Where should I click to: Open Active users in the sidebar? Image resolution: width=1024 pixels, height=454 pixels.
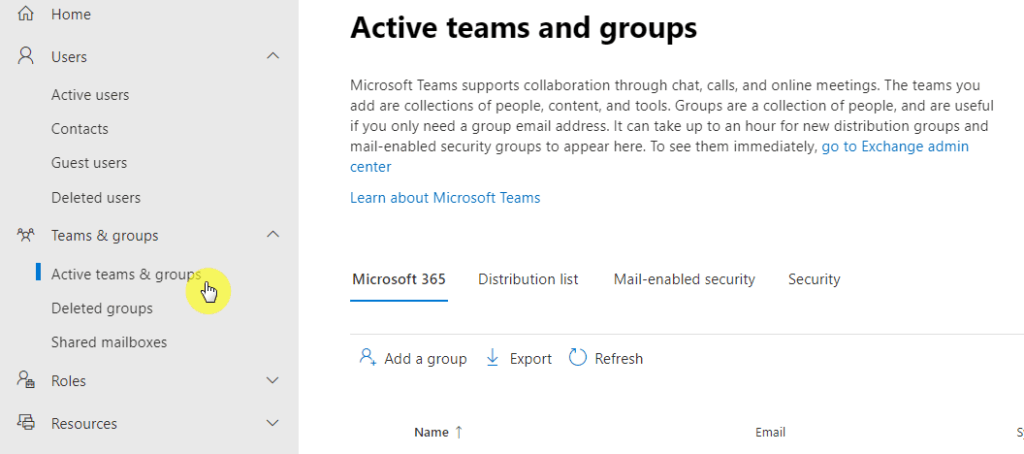pyautogui.click(x=90, y=95)
